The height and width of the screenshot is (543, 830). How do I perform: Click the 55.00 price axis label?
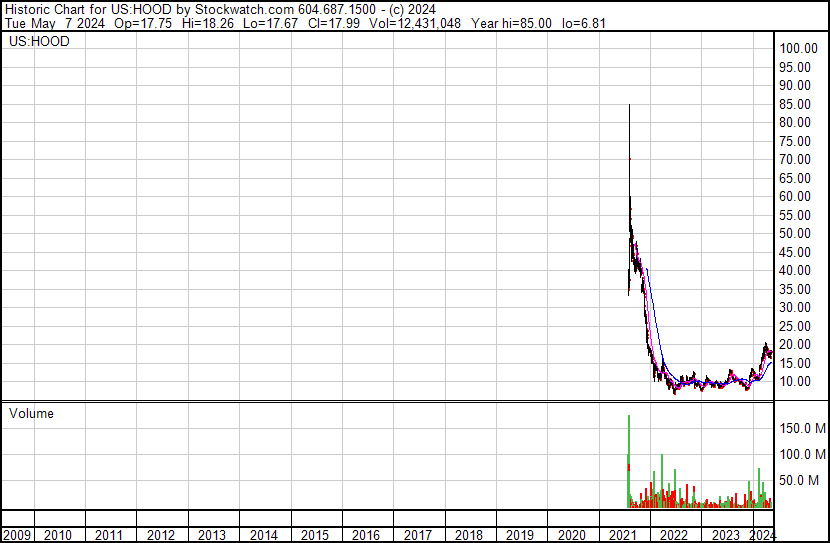coord(795,215)
